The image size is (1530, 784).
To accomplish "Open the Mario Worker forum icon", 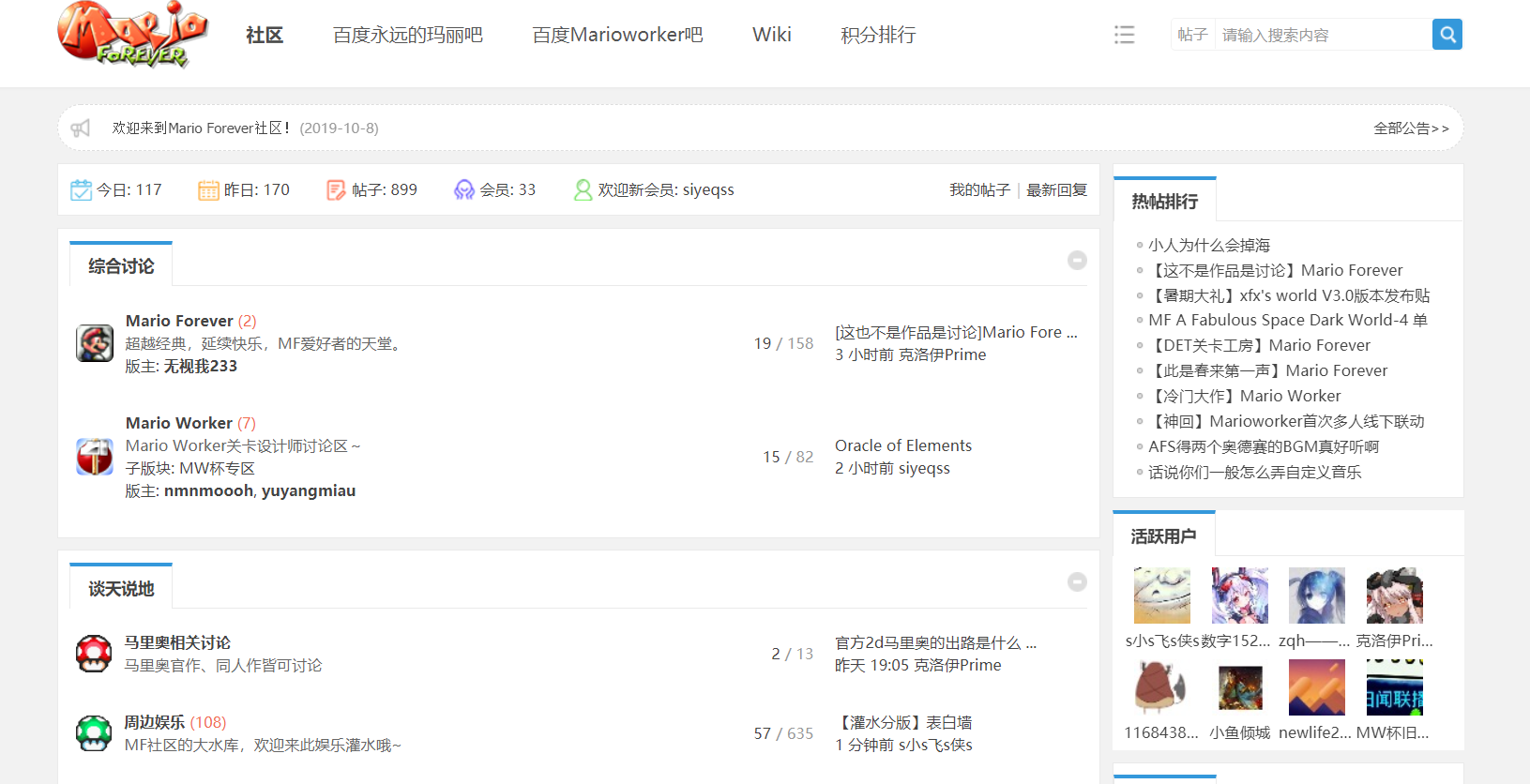I will 95,457.
